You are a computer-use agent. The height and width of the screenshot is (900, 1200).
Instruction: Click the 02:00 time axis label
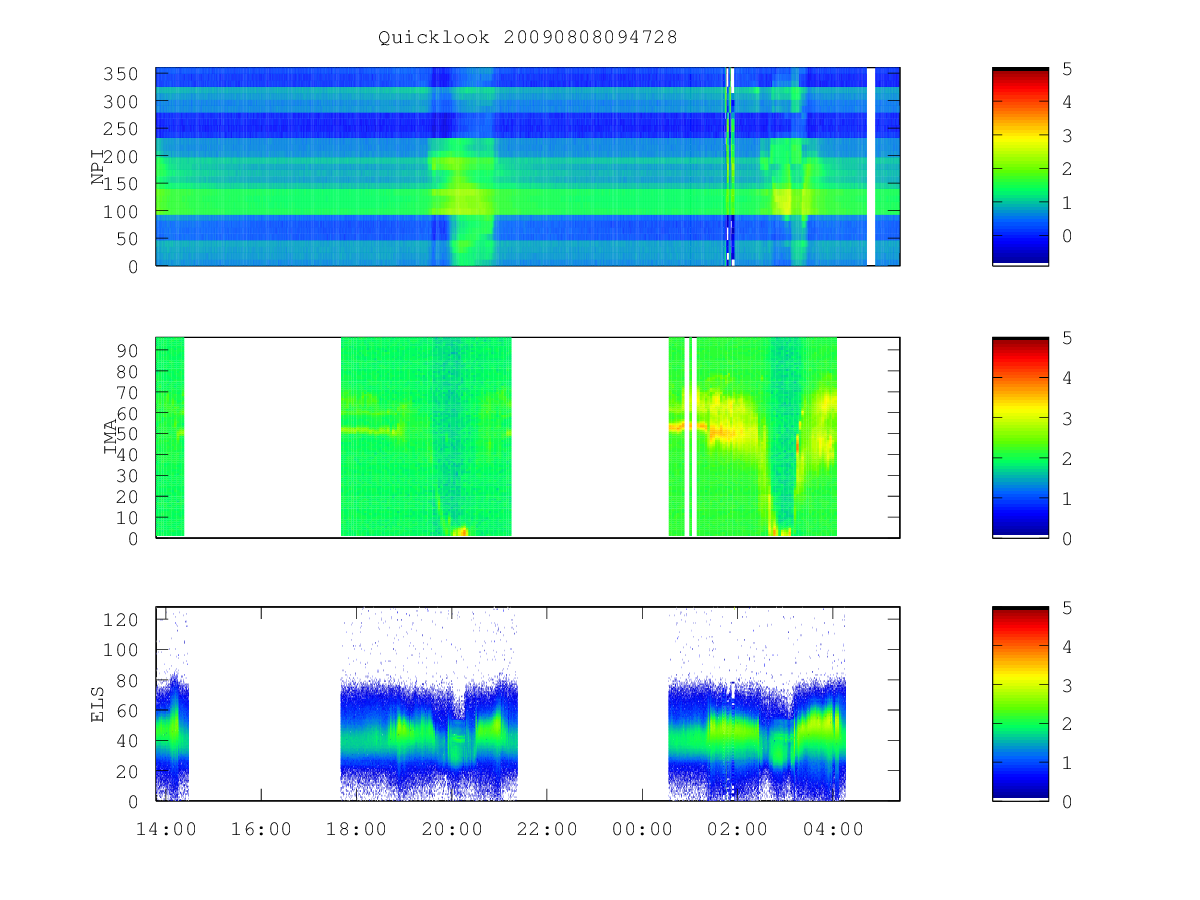[x=738, y=829]
